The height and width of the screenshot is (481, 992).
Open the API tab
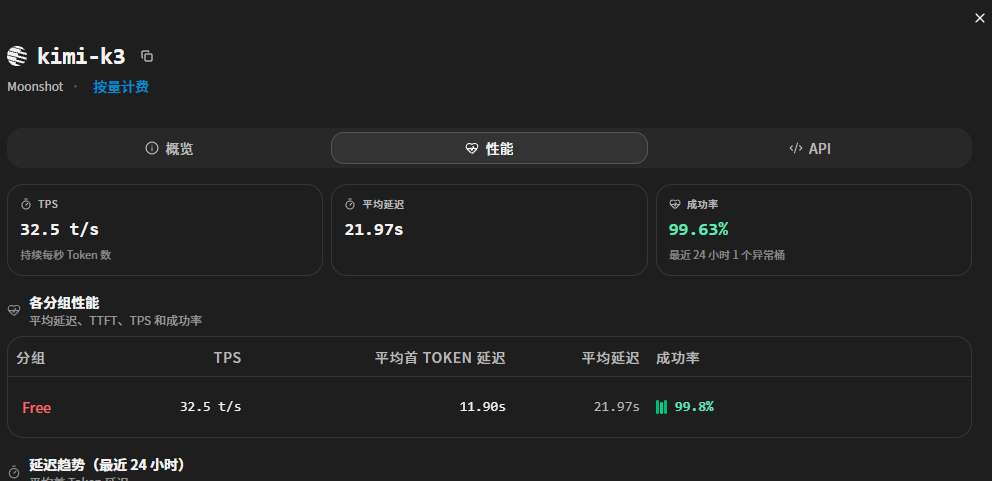point(810,149)
